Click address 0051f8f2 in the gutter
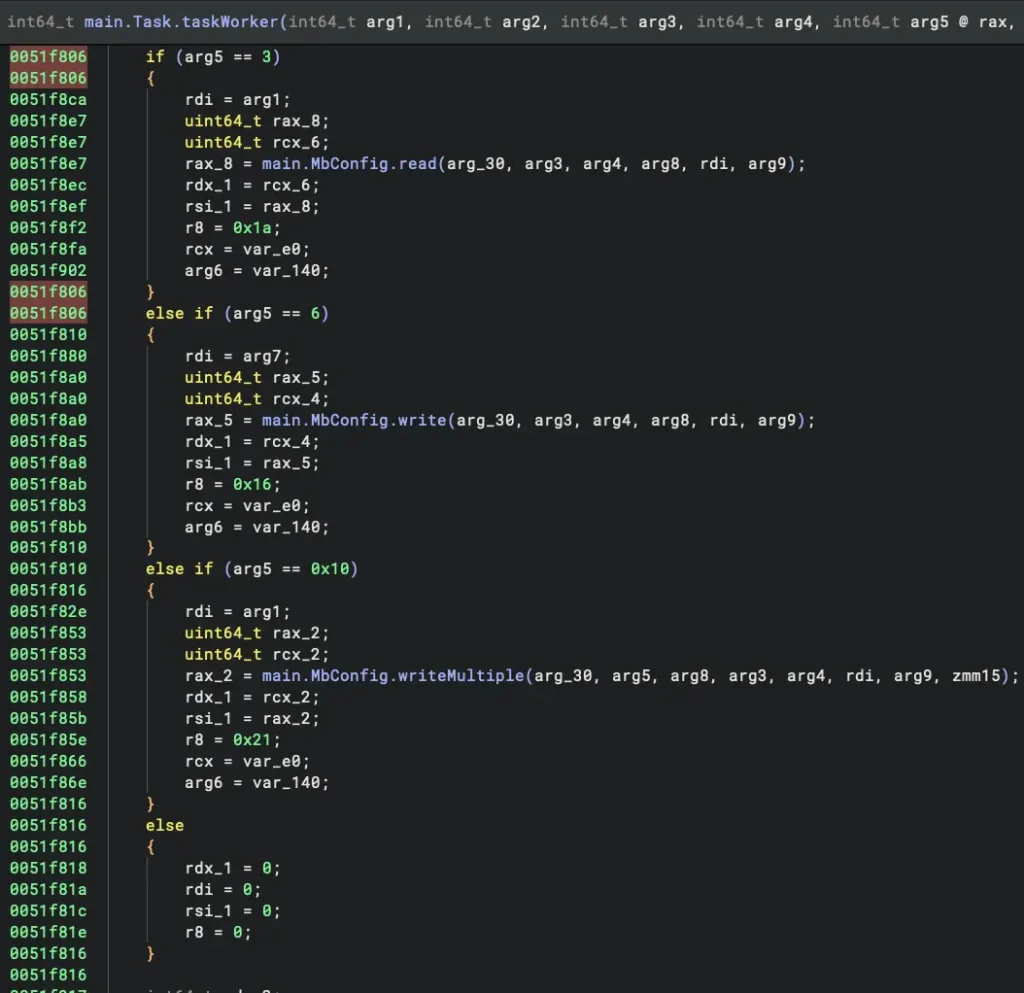Image resolution: width=1024 pixels, height=993 pixels. (x=48, y=228)
